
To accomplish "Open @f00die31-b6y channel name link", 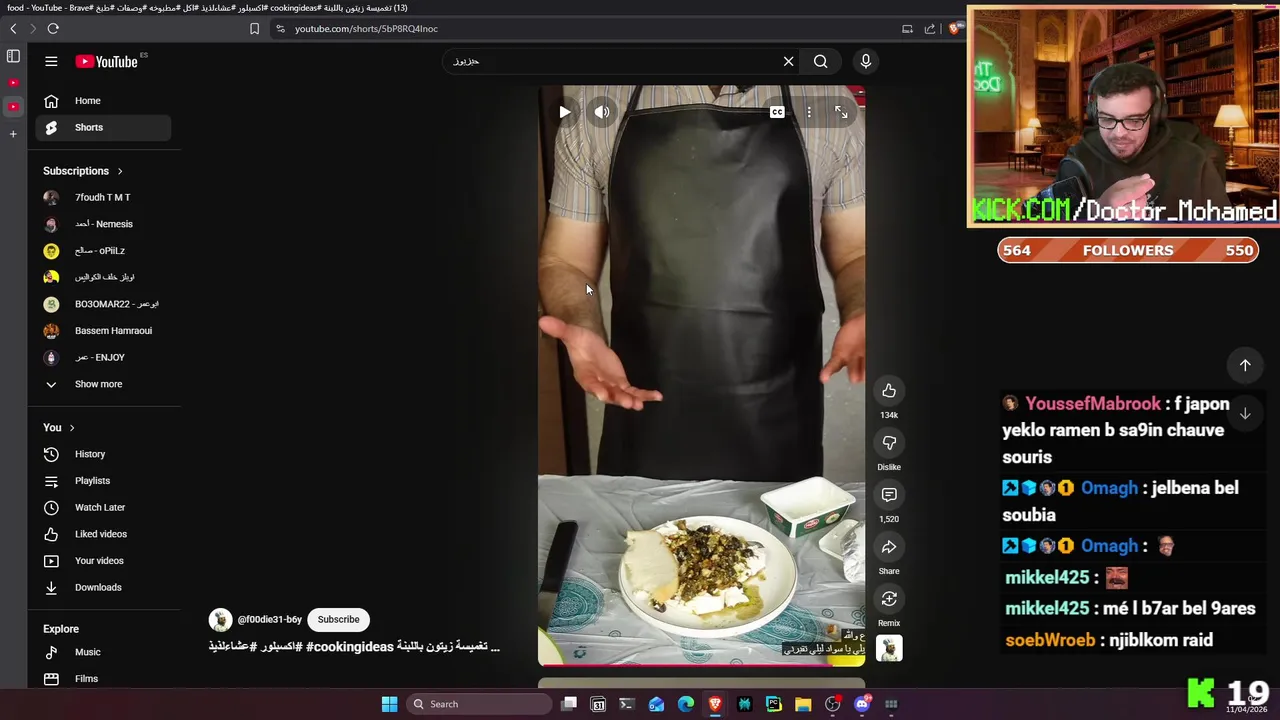I will [x=269, y=619].
